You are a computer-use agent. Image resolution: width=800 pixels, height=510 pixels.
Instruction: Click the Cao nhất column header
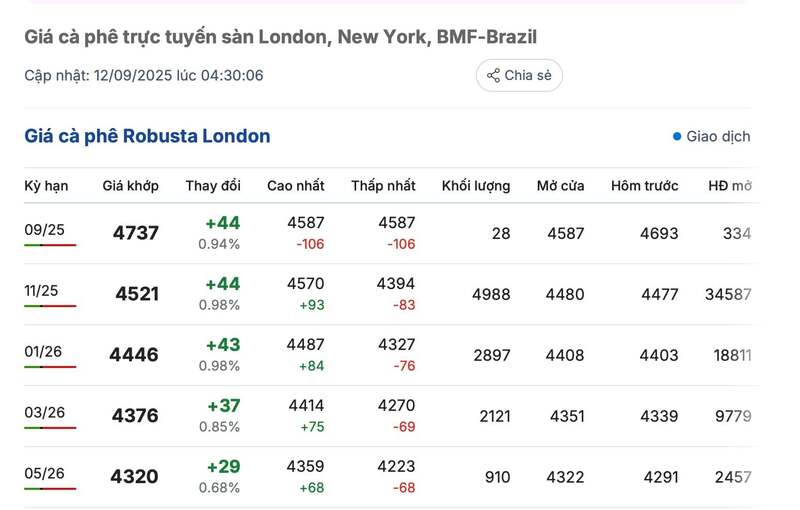[296, 186]
